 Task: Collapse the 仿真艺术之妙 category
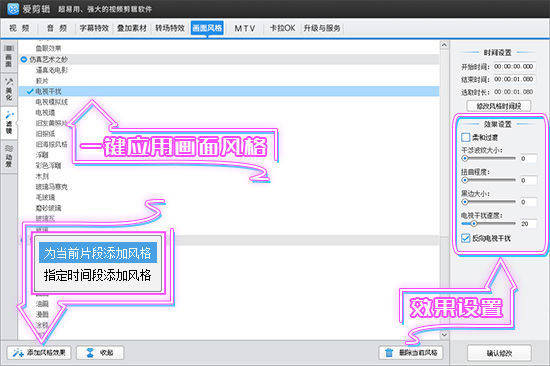[x=24, y=60]
